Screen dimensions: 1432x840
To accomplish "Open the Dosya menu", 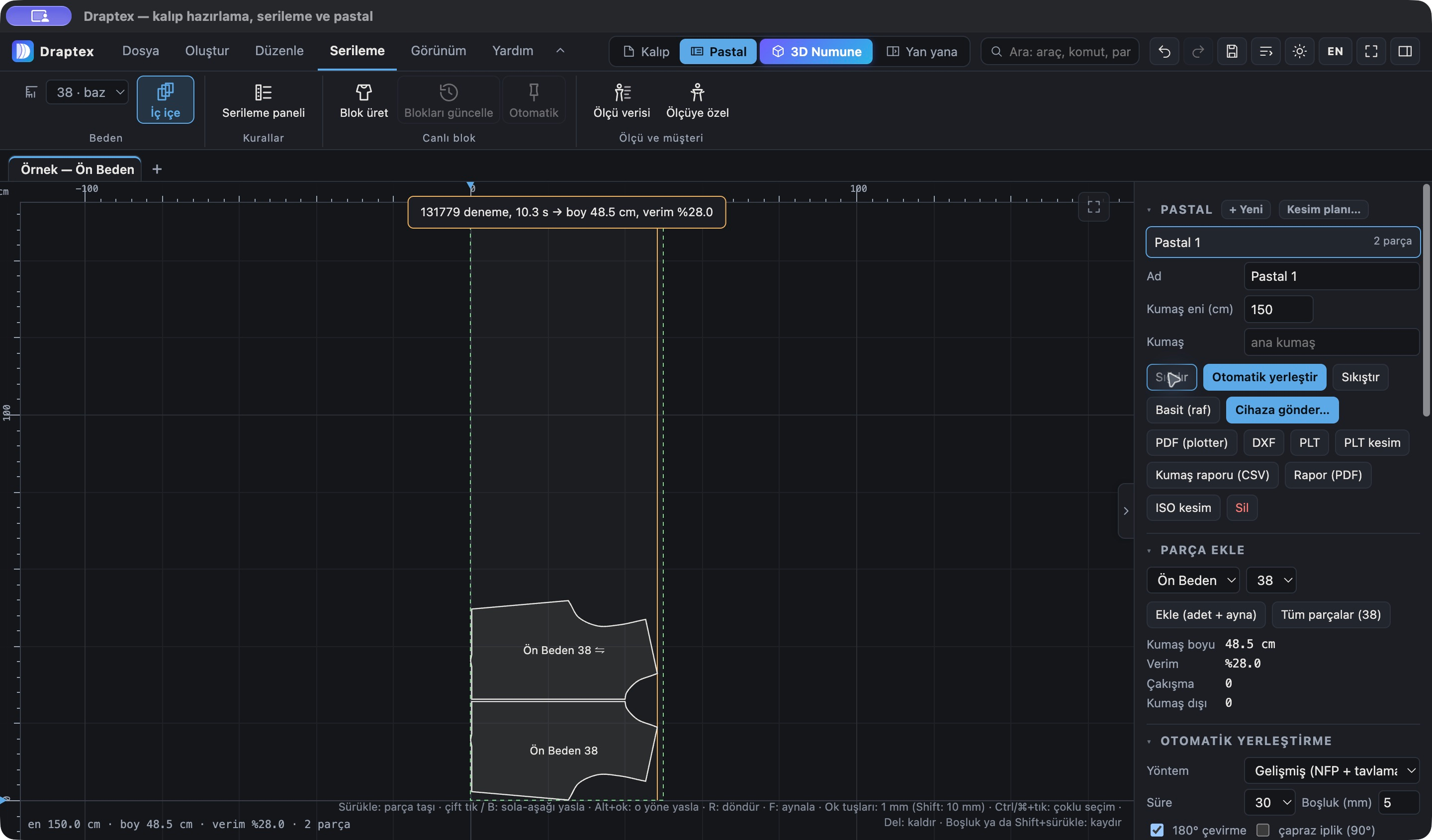I will coord(140,51).
